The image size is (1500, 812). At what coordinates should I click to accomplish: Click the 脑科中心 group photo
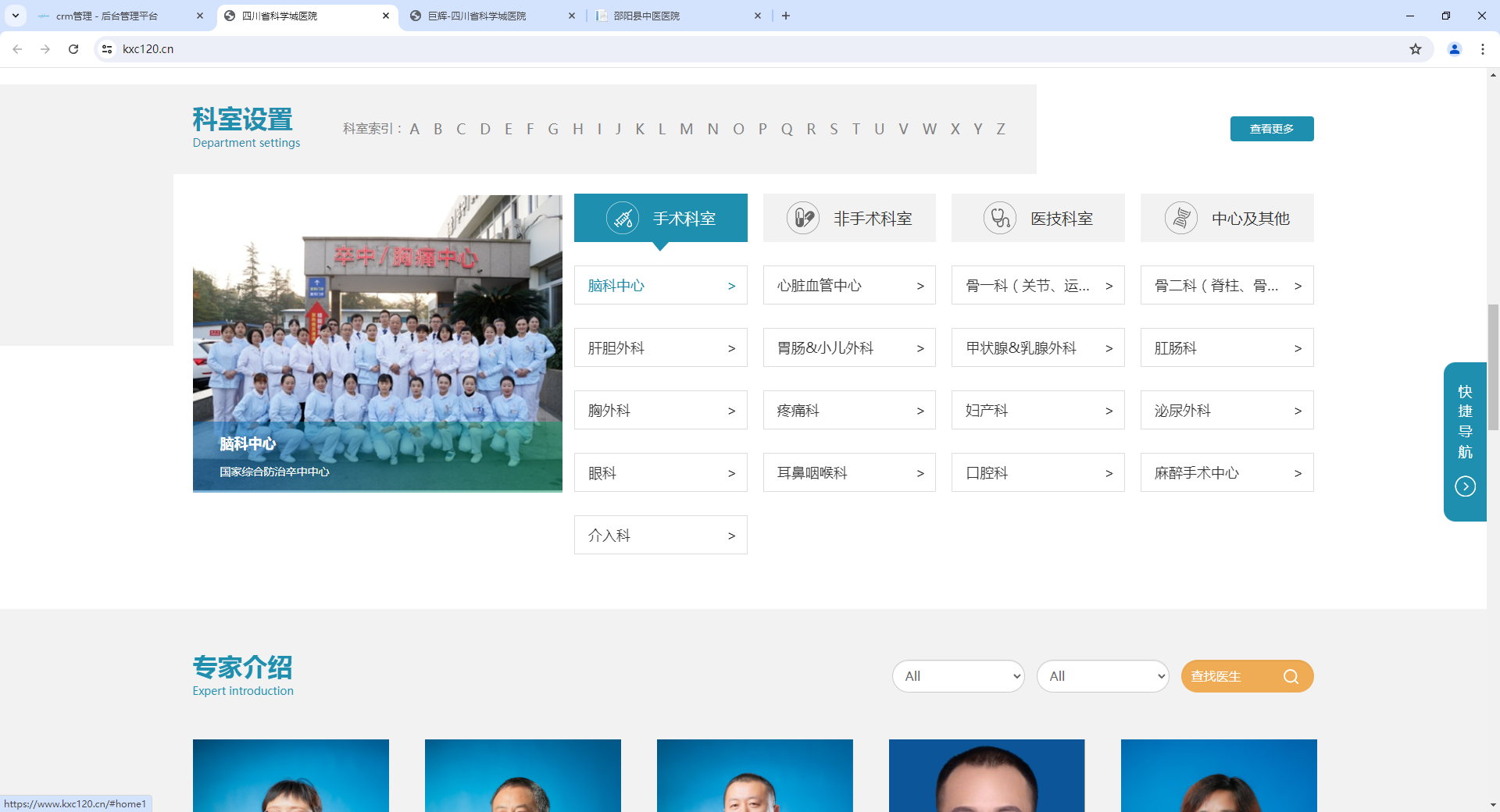pos(377,344)
